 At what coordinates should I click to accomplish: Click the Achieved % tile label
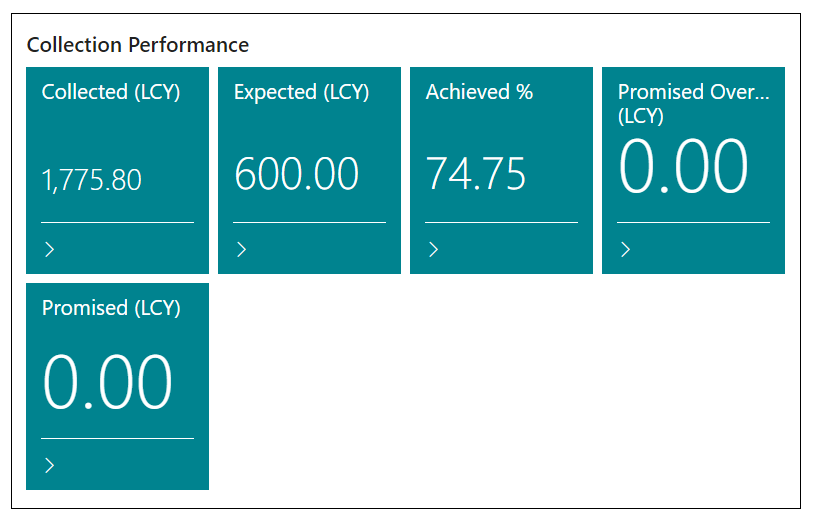click(479, 92)
